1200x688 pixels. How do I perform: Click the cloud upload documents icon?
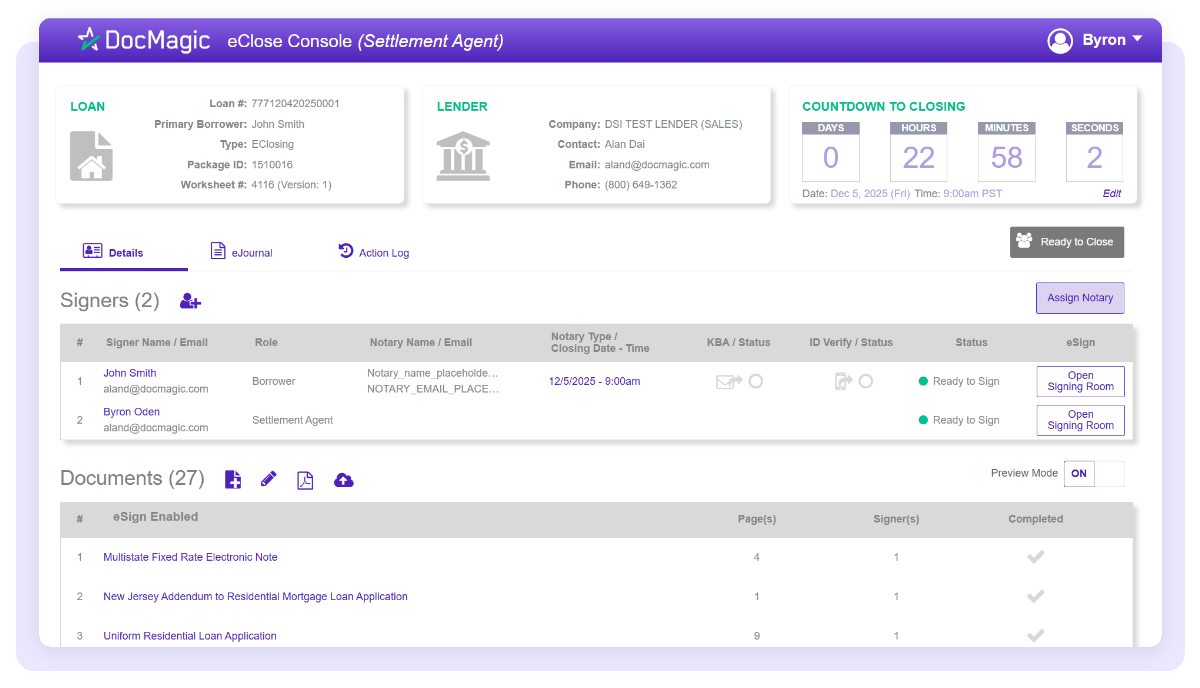click(x=343, y=480)
